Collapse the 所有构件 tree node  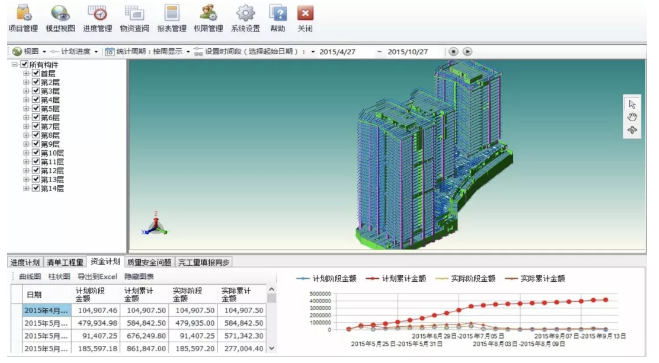pyautogui.click(x=14, y=64)
